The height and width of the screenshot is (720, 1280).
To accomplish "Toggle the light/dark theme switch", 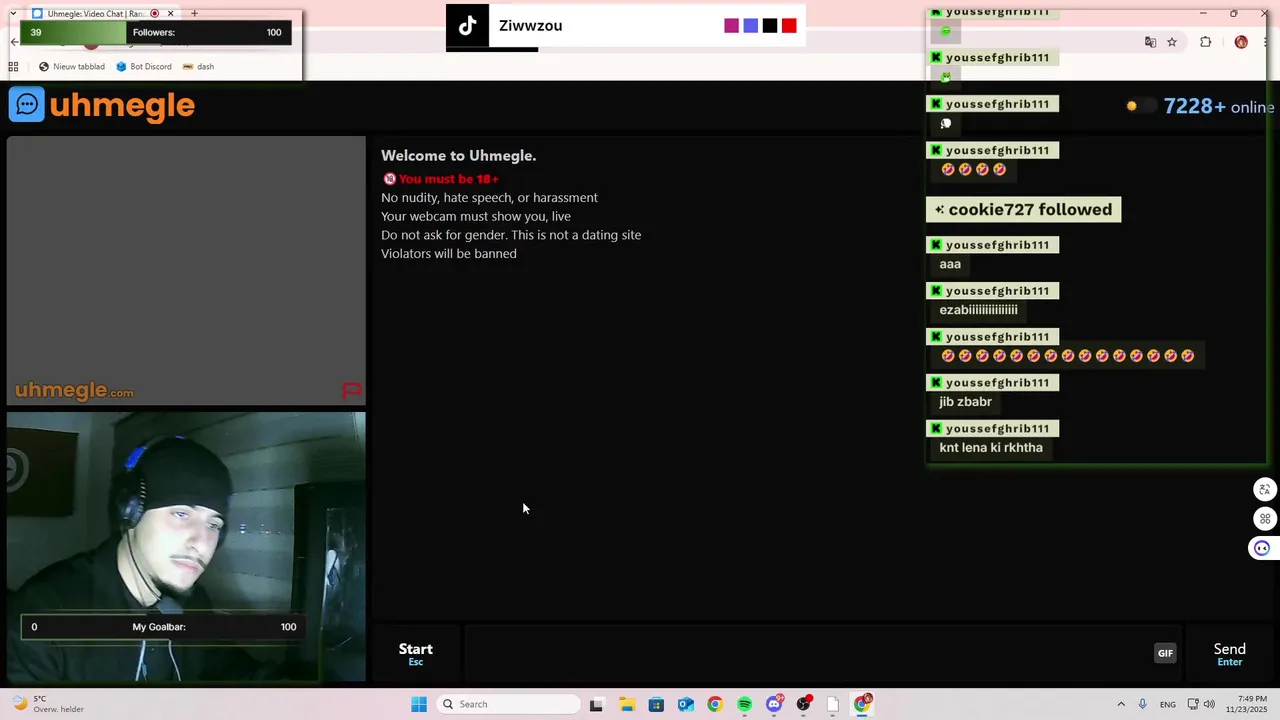I will pos(1140,106).
